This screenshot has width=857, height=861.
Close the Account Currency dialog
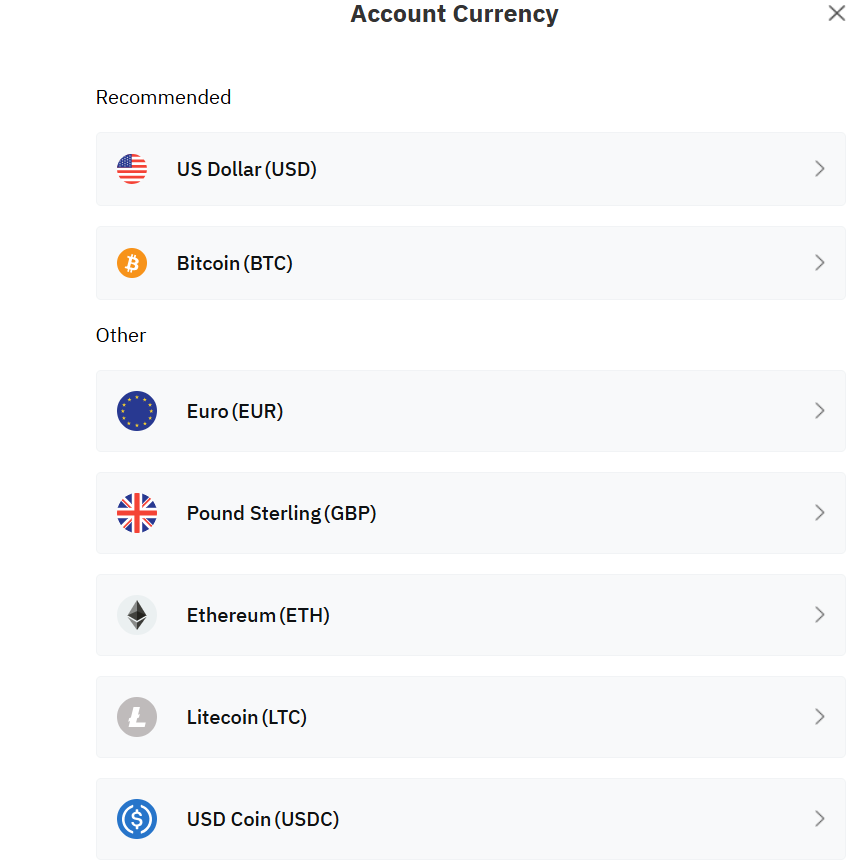click(837, 14)
